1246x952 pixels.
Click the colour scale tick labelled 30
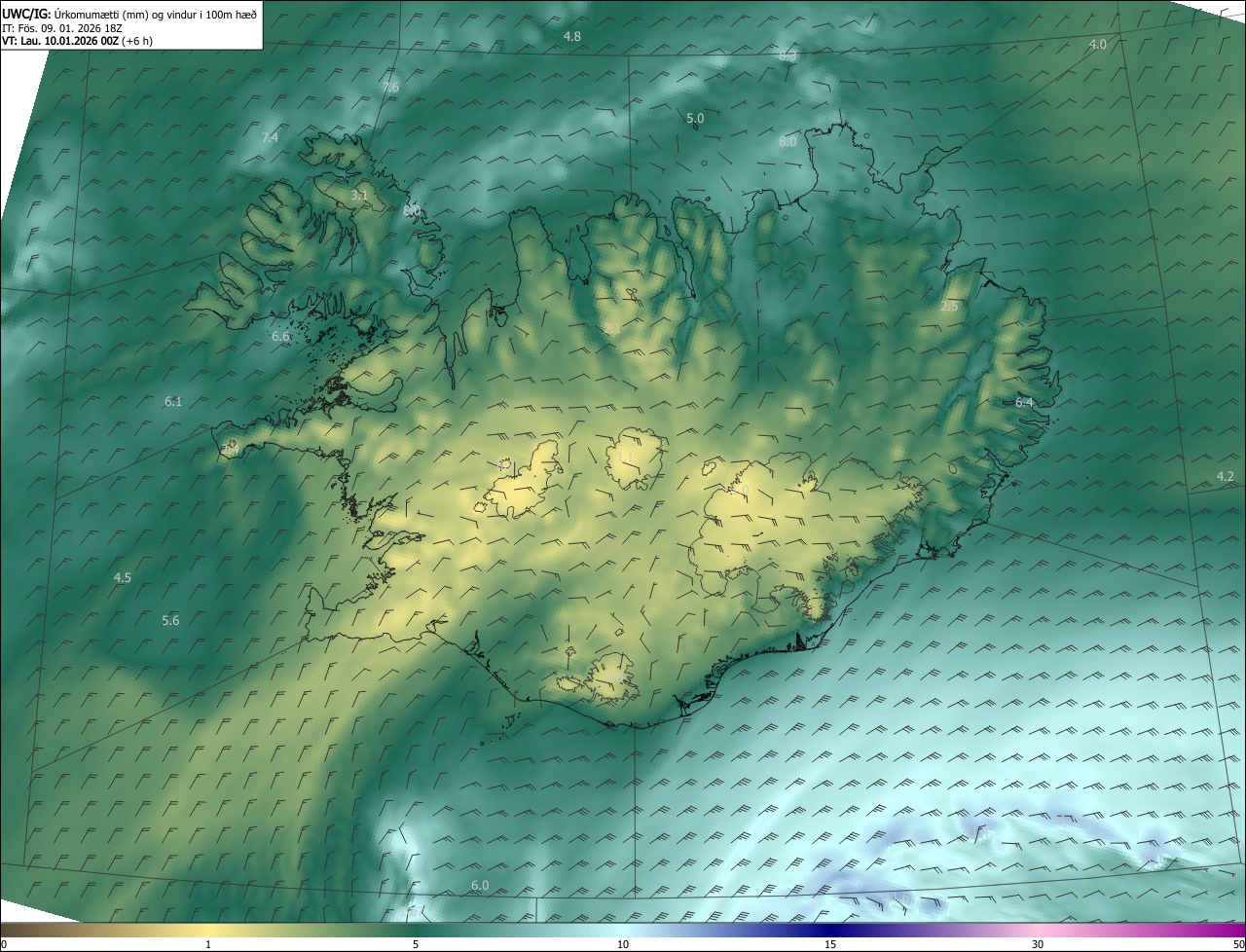pos(1038,944)
